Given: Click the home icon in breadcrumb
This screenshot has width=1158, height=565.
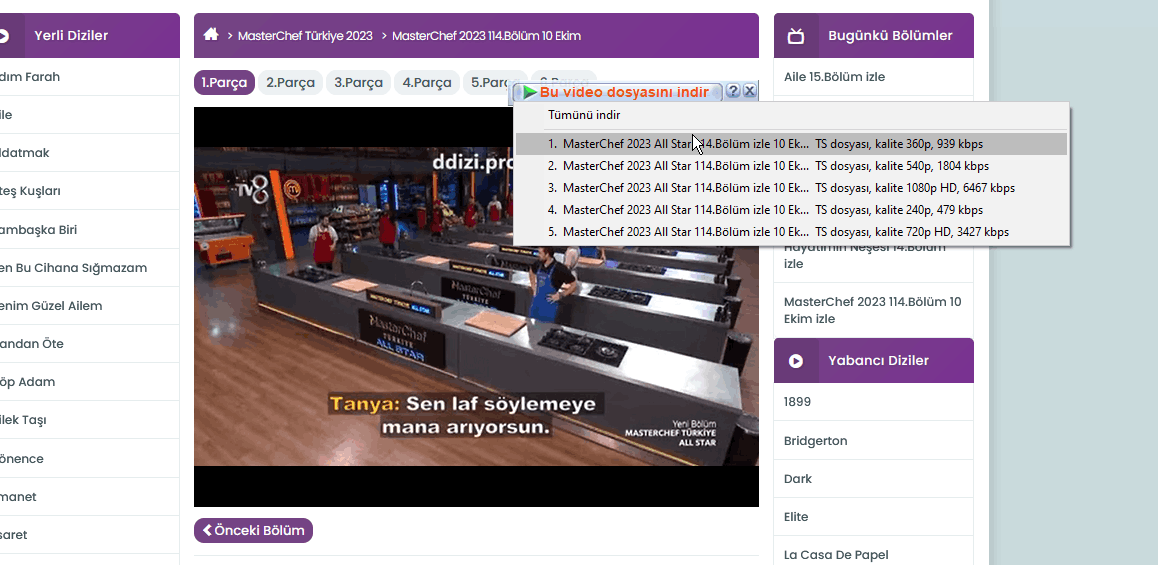Looking at the screenshot, I should pyautogui.click(x=211, y=34).
